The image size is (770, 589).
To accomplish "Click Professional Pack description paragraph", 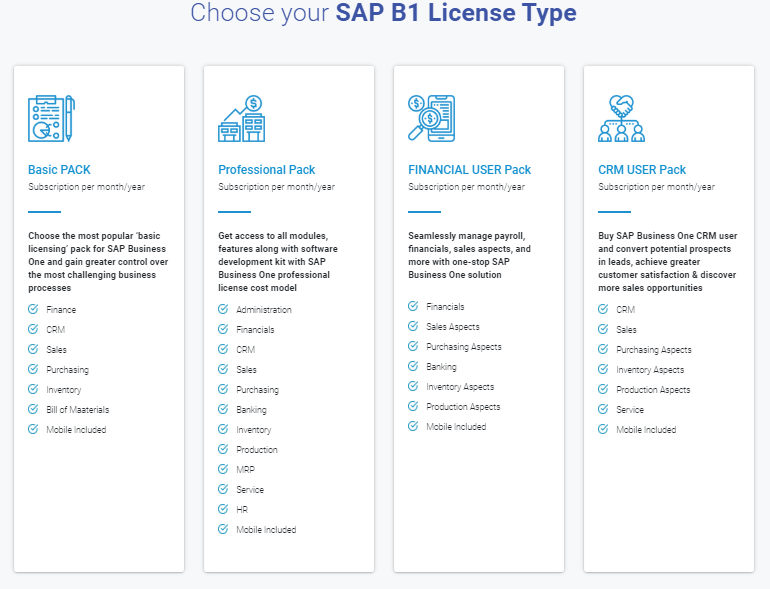I will pos(278,262).
